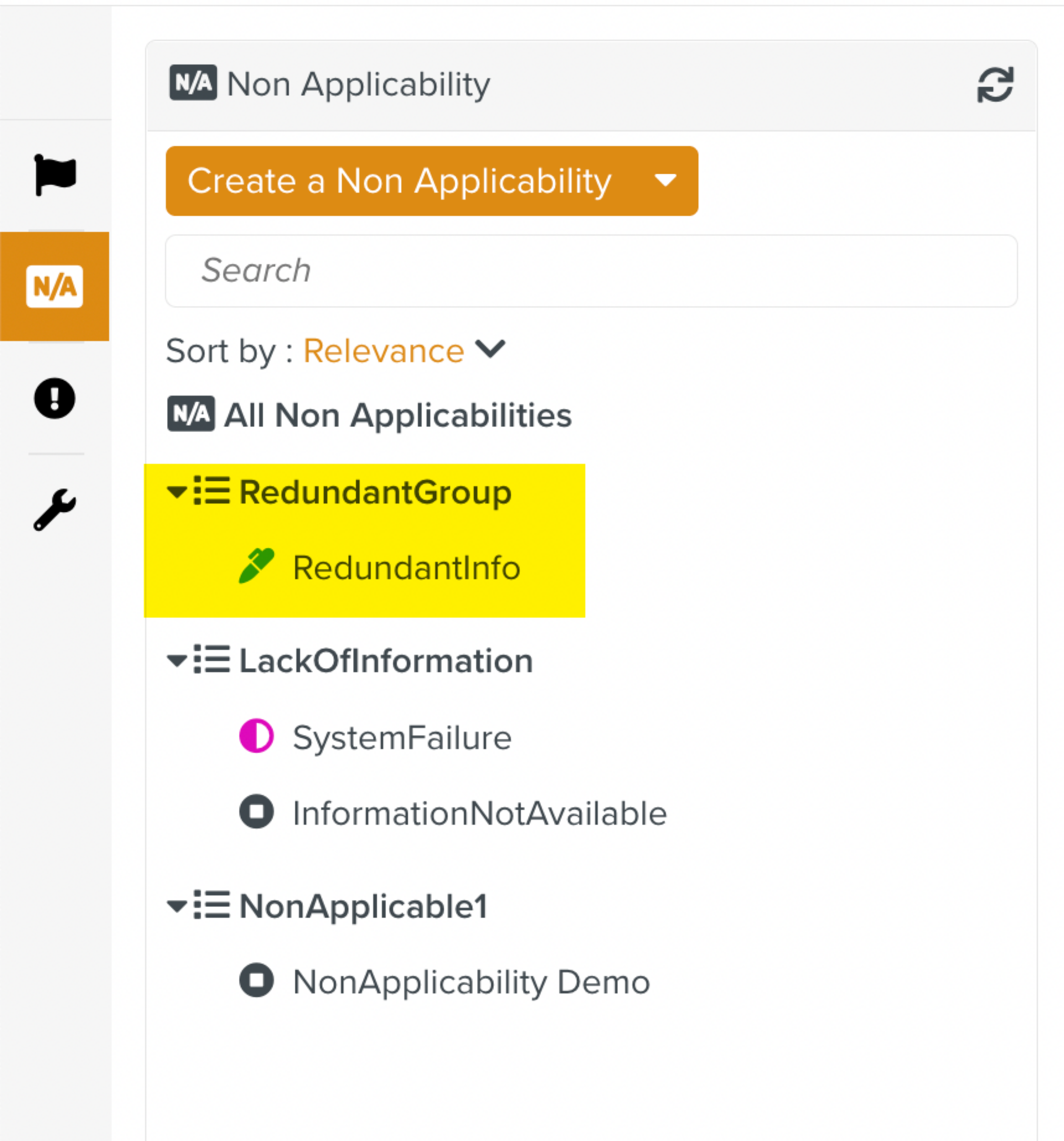
Task: Open the exclamation alert sidebar icon
Action: (x=54, y=398)
